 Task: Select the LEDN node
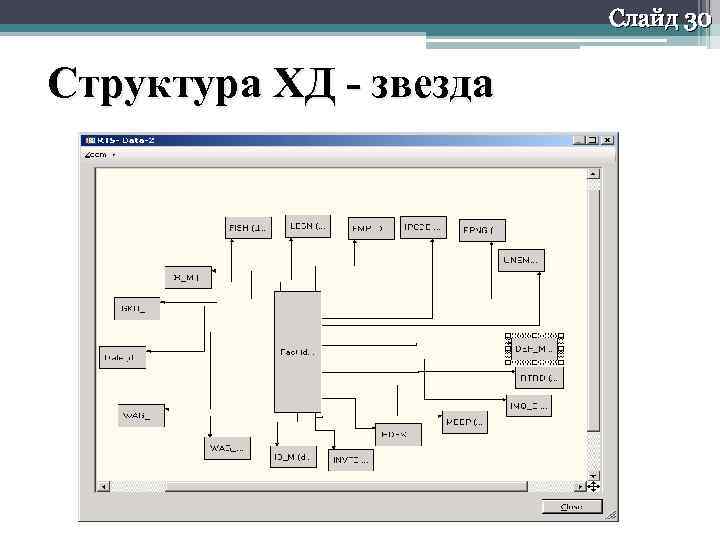pos(308,226)
